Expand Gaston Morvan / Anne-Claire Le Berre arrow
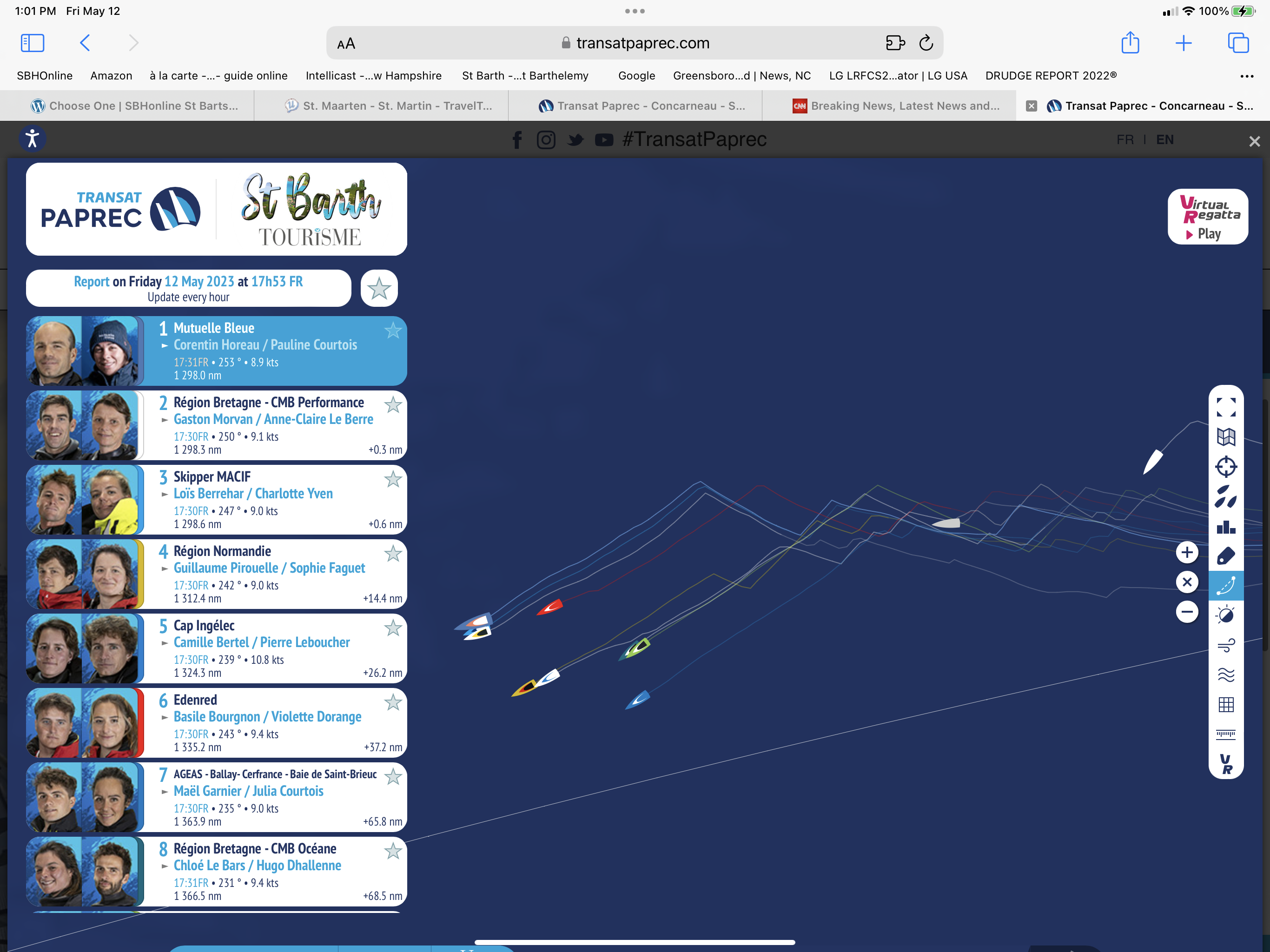The image size is (1270, 952). pyautogui.click(x=165, y=420)
